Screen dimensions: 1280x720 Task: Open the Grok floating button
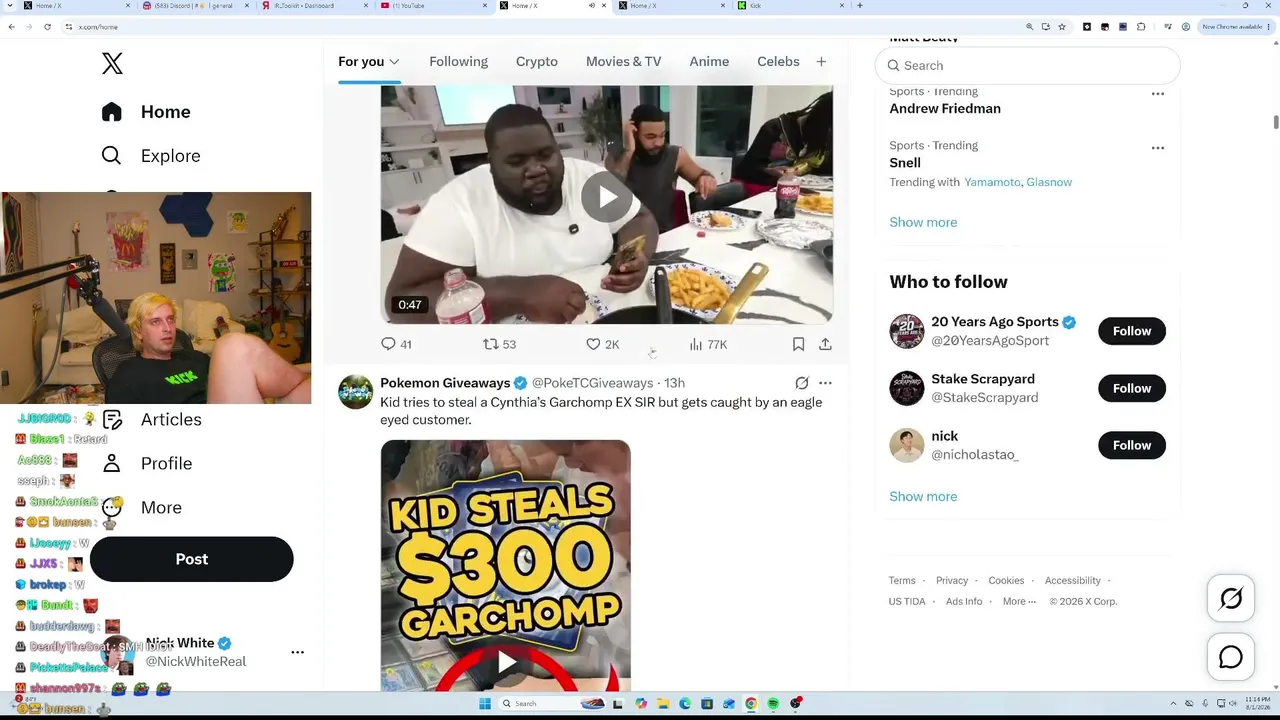(x=1231, y=598)
